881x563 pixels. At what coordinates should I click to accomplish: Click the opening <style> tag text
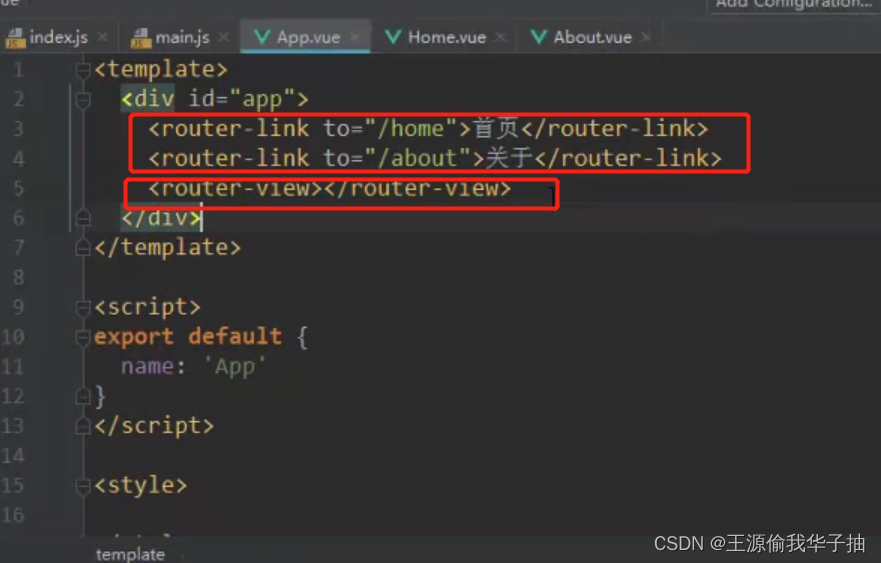pos(140,485)
